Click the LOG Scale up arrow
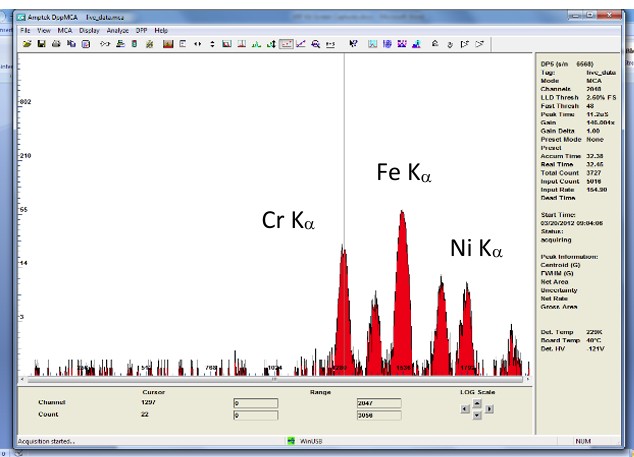The height and width of the screenshot is (457, 634). [477, 402]
